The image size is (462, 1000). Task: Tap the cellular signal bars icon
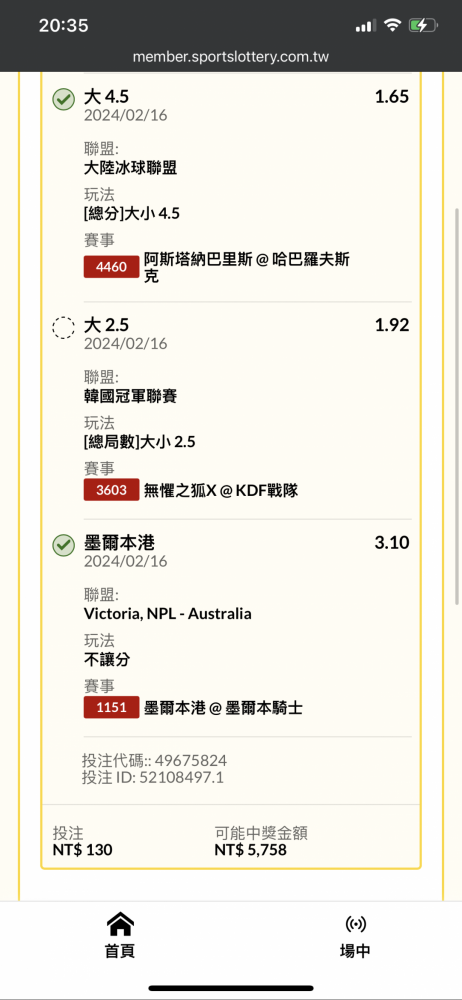click(366, 26)
